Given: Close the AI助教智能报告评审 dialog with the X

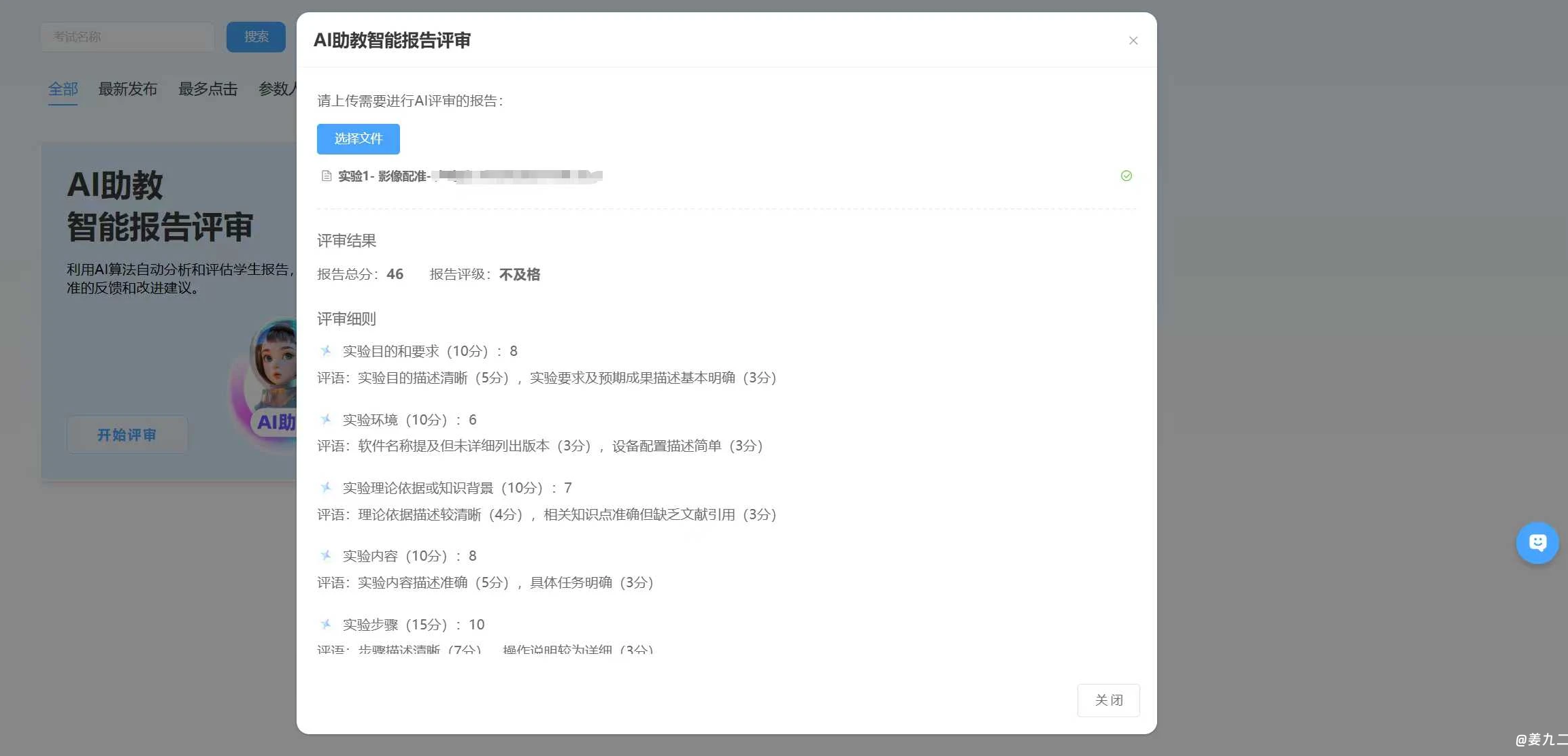Looking at the screenshot, I should [x=1133, y=40].
